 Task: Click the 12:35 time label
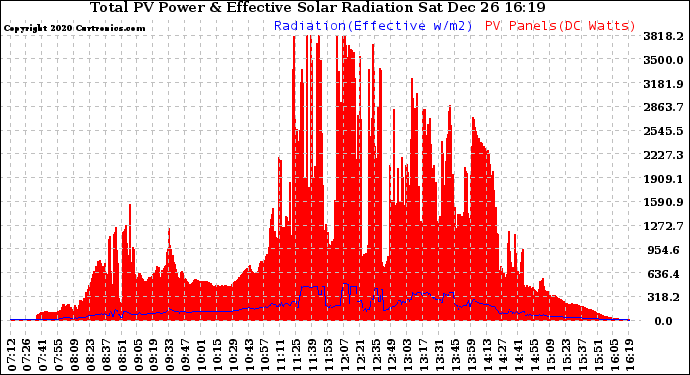pos(375,355)
